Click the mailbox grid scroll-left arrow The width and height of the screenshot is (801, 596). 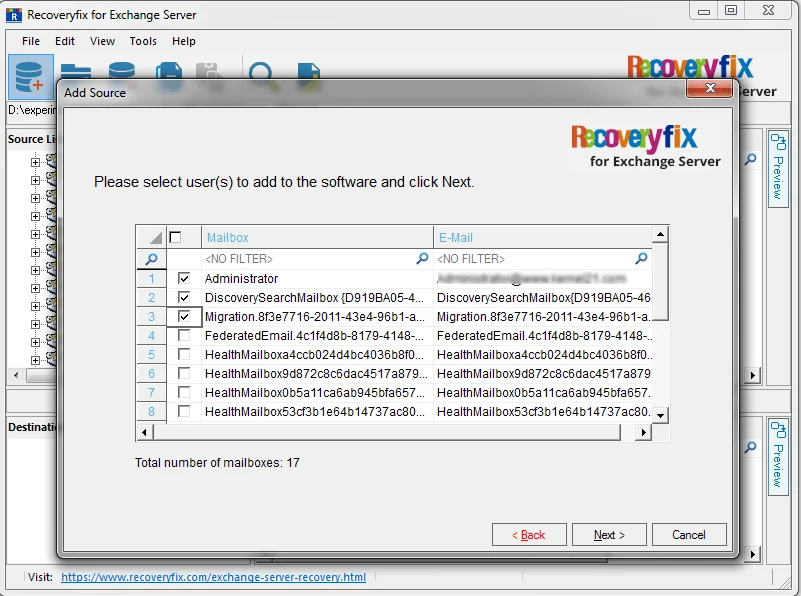[144, 433]
